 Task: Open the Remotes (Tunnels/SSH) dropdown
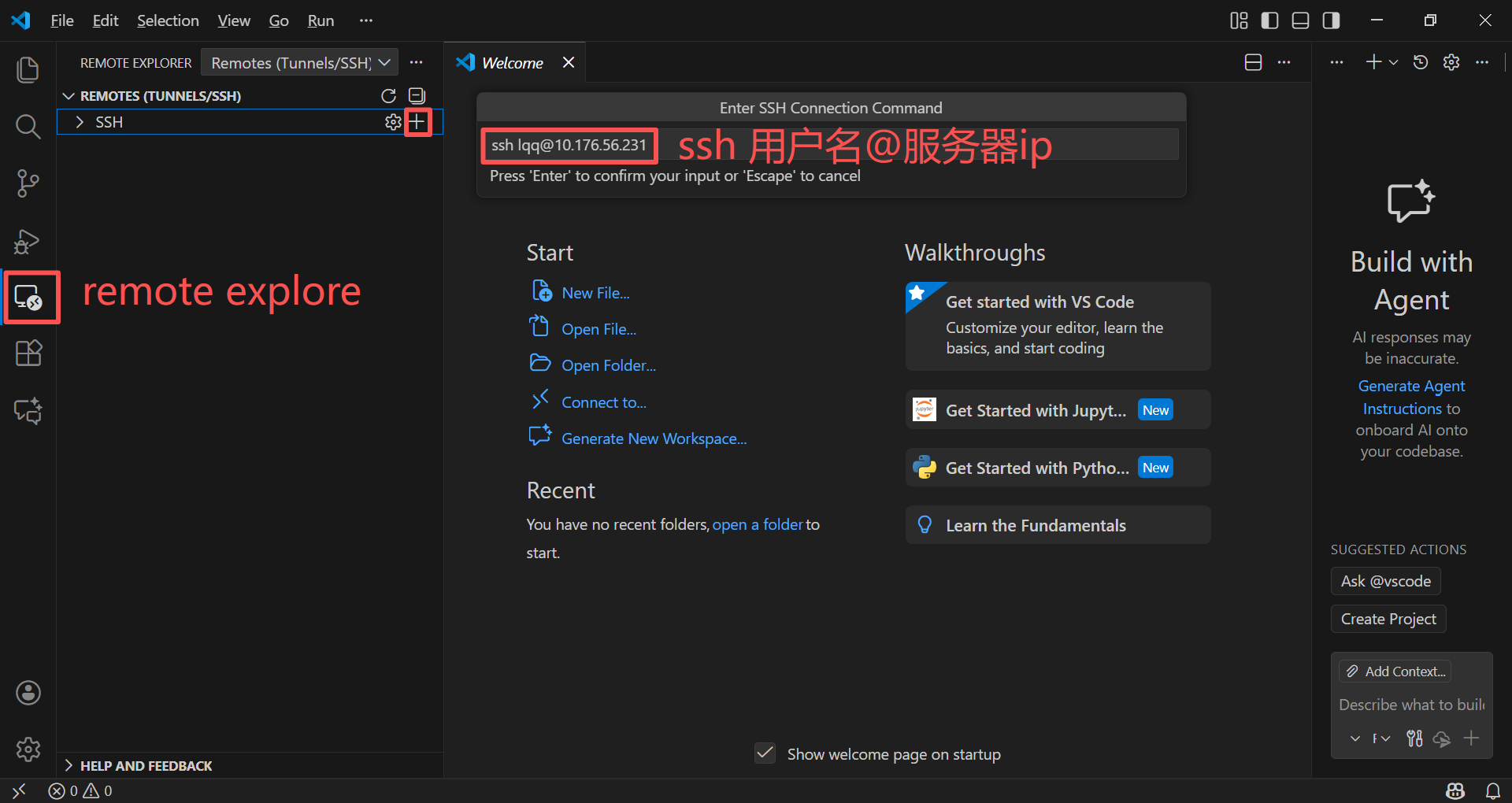[x=299, y=62]
